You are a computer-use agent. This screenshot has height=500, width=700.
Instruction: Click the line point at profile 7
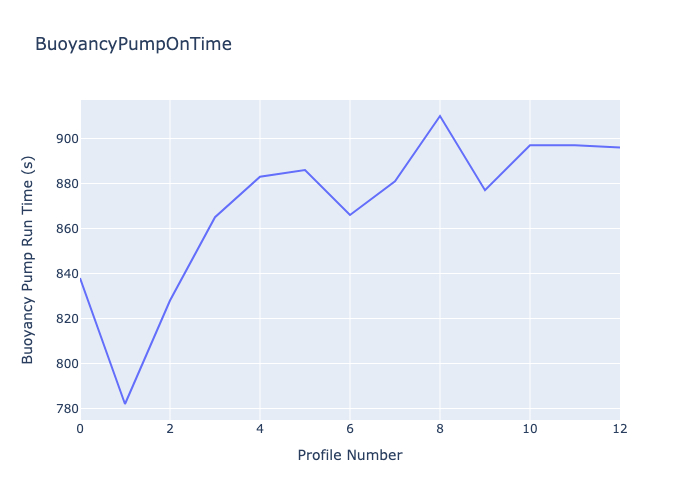coord(395,181)
